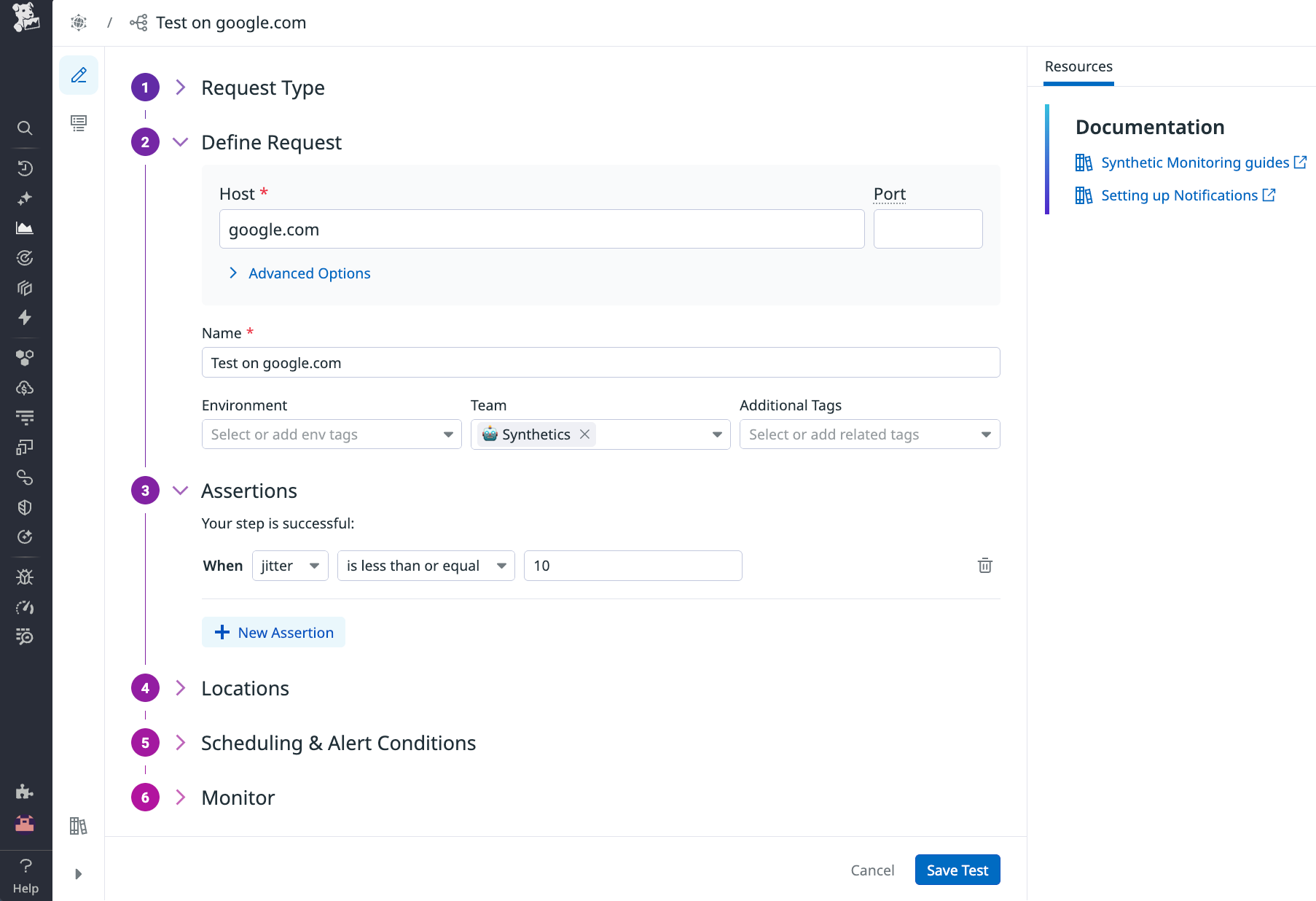Open the Synthetic Monitoring guides link
The image size is (1316, 901).
(1195, 162)
